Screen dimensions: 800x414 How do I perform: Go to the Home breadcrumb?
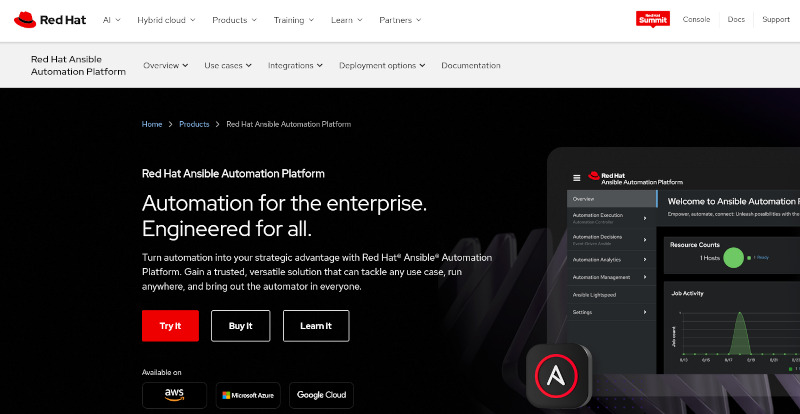[x=152, y=124]
